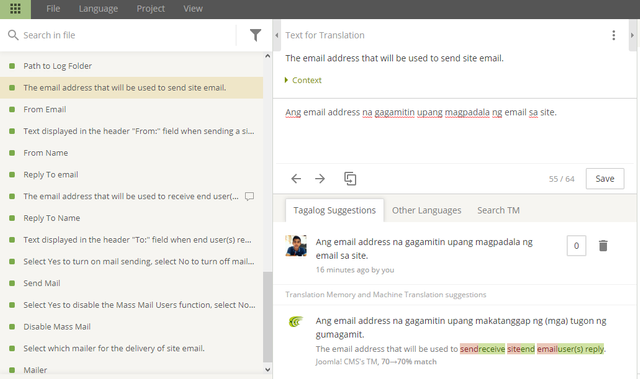Select the 'Reply To Name' string
640x379 pixels.
[x=131, y=218]
